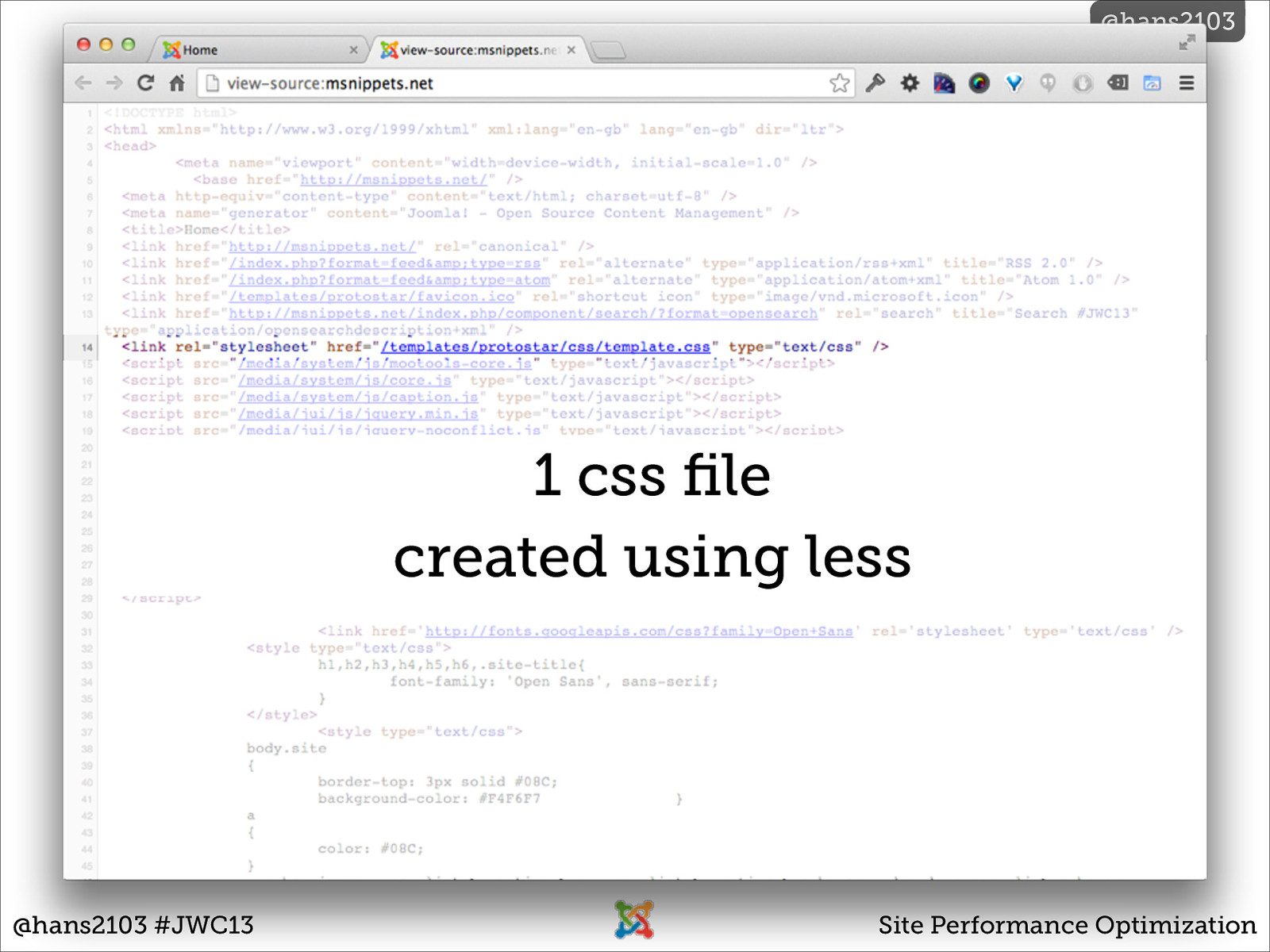Click the 'font-family: Open Sans' line

tap(554, 681)
